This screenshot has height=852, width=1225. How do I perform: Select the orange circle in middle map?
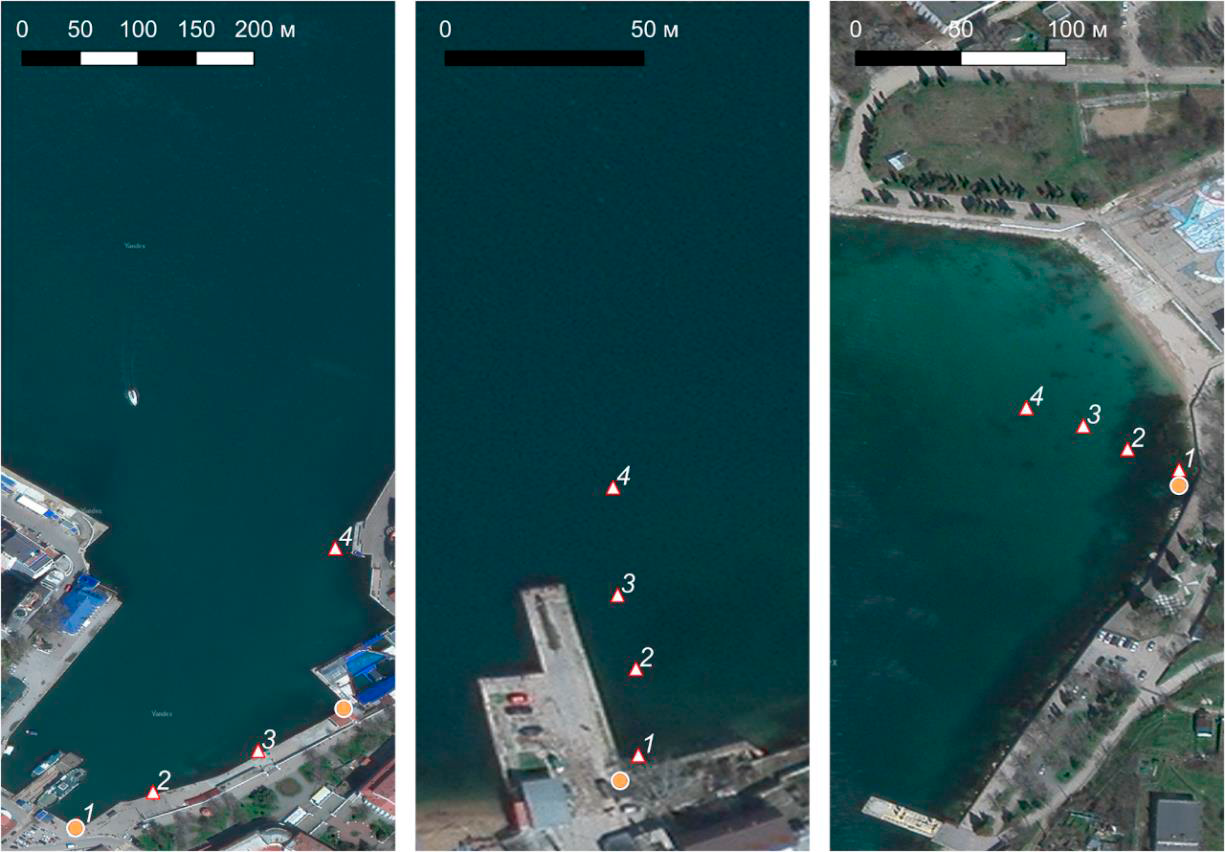point(620,780)
